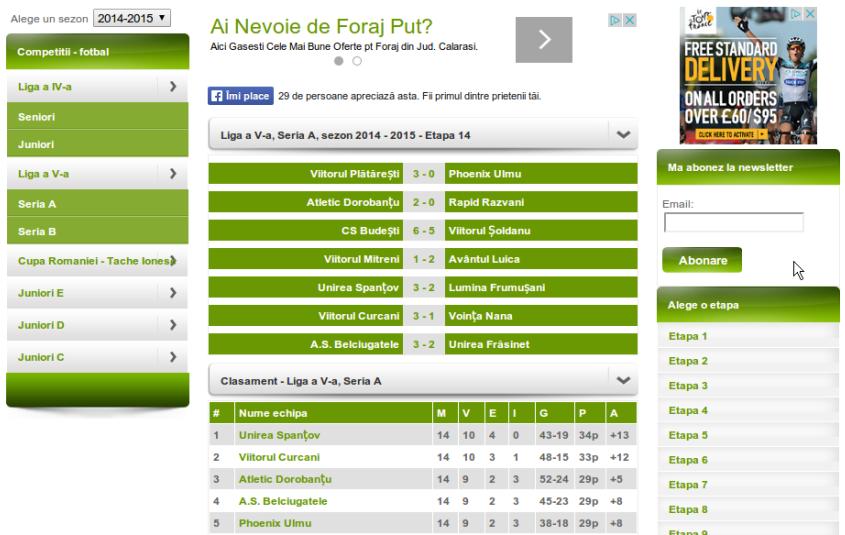Collapse the Clasament table panel chevron
Viewport: 845px width, 535px height.
pos(624,380)
